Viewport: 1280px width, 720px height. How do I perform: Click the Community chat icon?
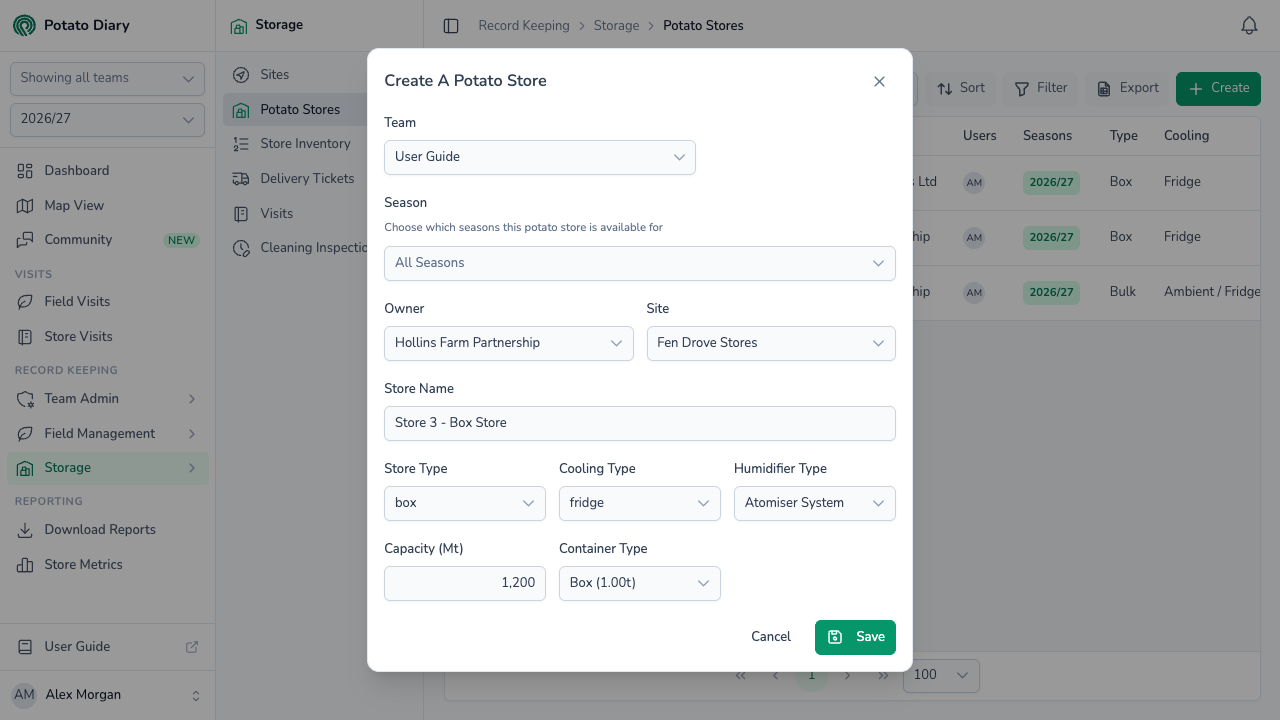click(25, 240)
